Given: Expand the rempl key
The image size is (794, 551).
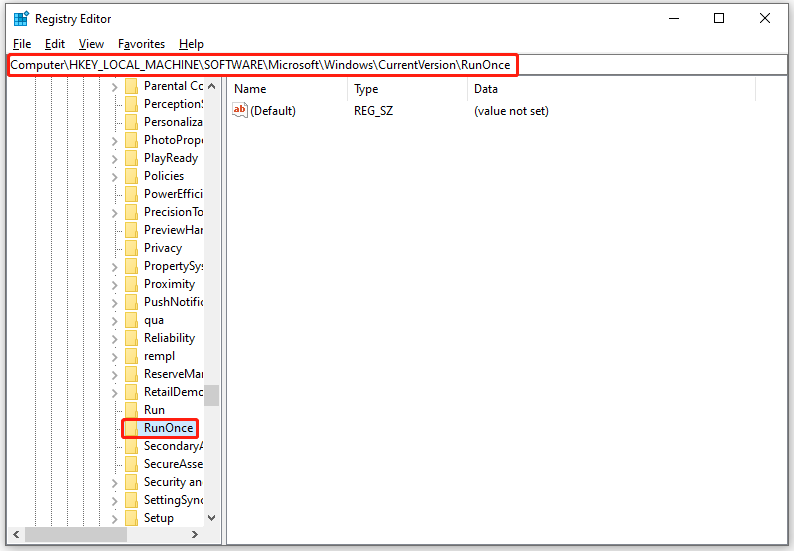Looking at the screenshot, I should 114,357.
